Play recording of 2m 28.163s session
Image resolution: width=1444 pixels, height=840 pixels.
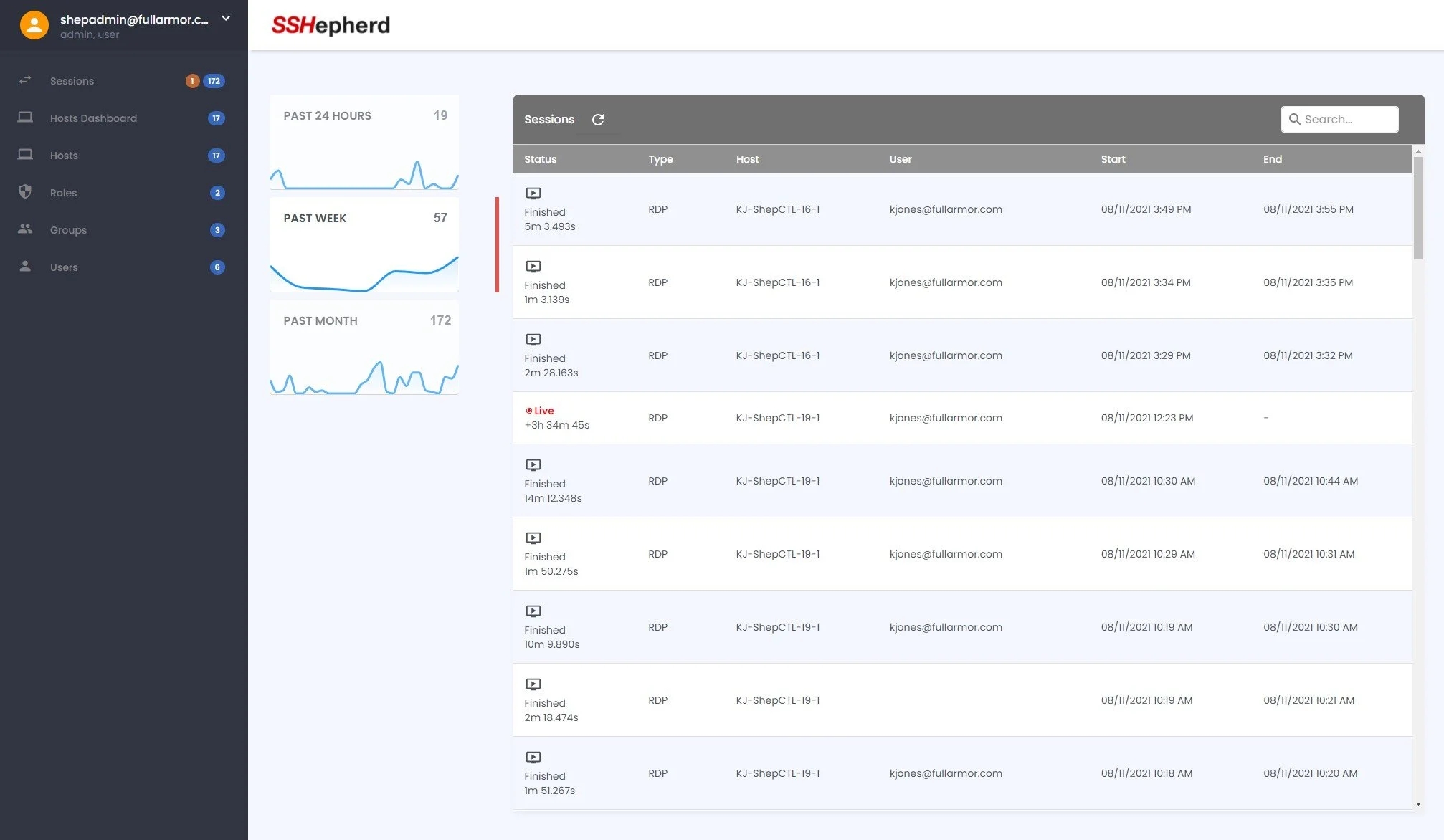(533, 340)
